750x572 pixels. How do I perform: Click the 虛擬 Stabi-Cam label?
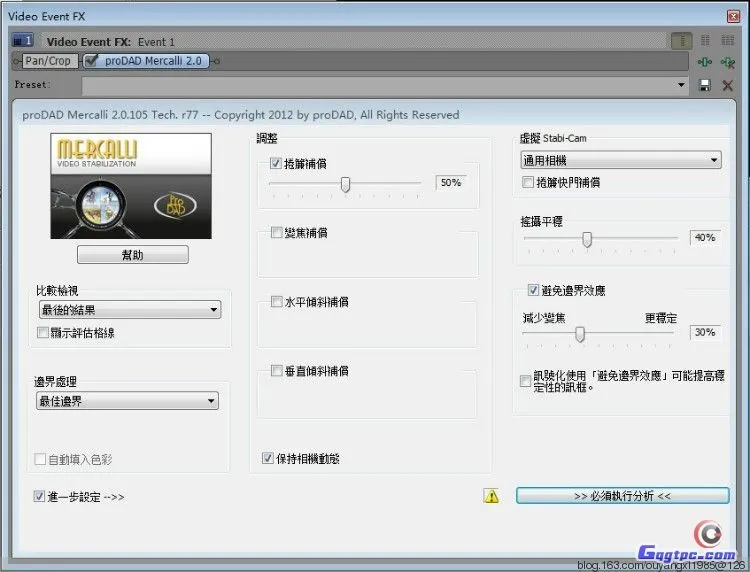[553, 138]
